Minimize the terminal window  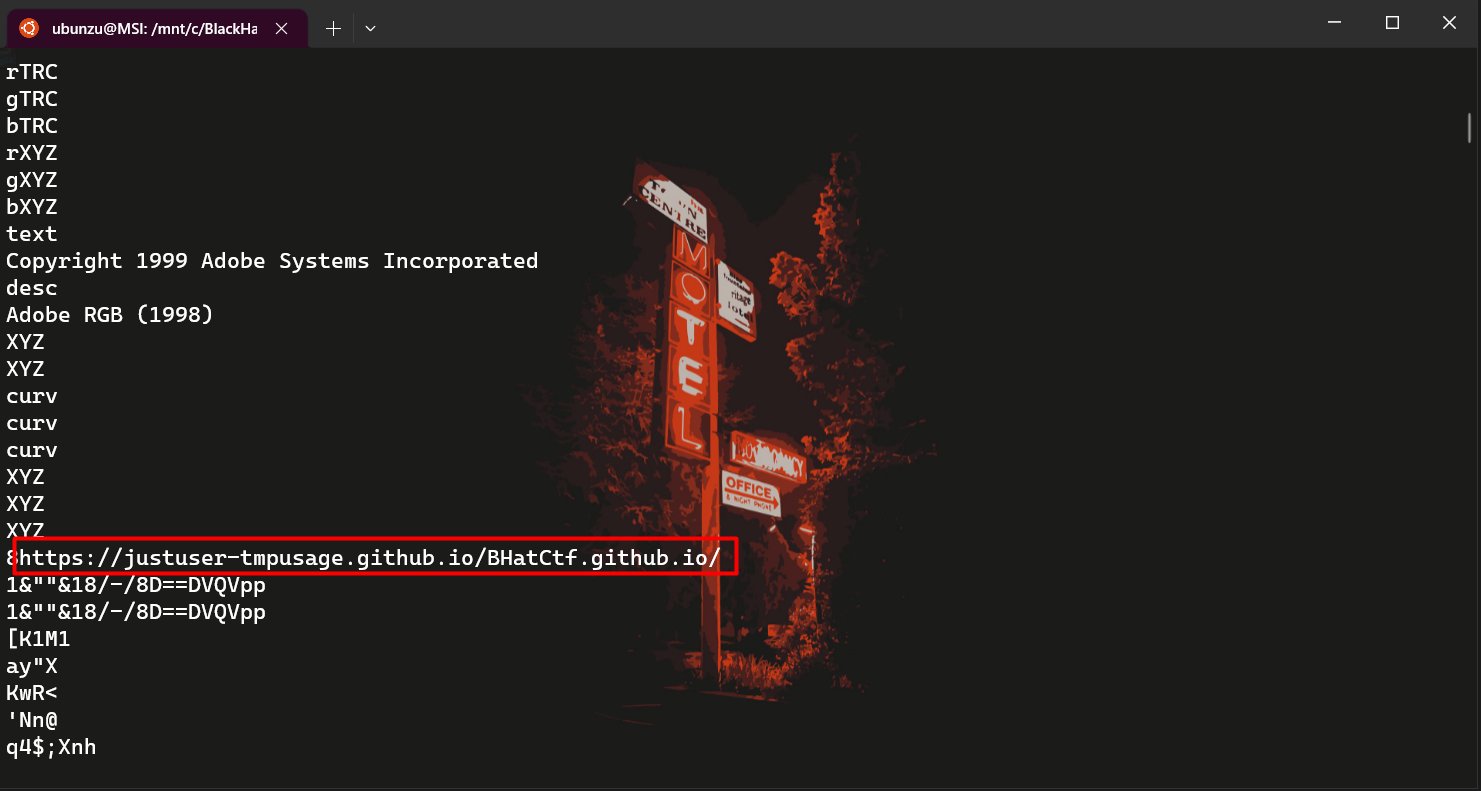pyautogui.click(x=1334, y=23)
